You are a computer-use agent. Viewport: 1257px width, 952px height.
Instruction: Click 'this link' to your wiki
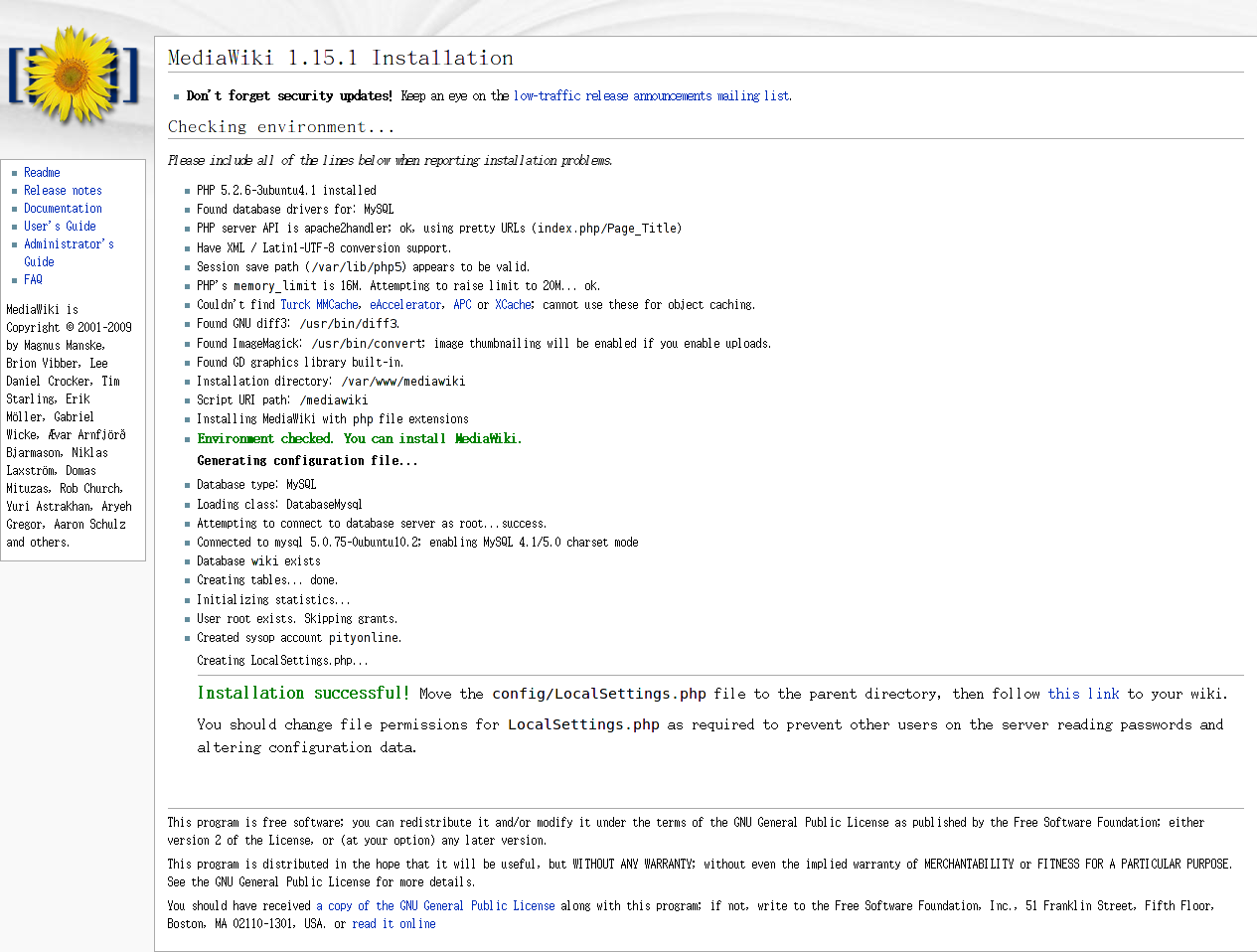(1083, 695)
